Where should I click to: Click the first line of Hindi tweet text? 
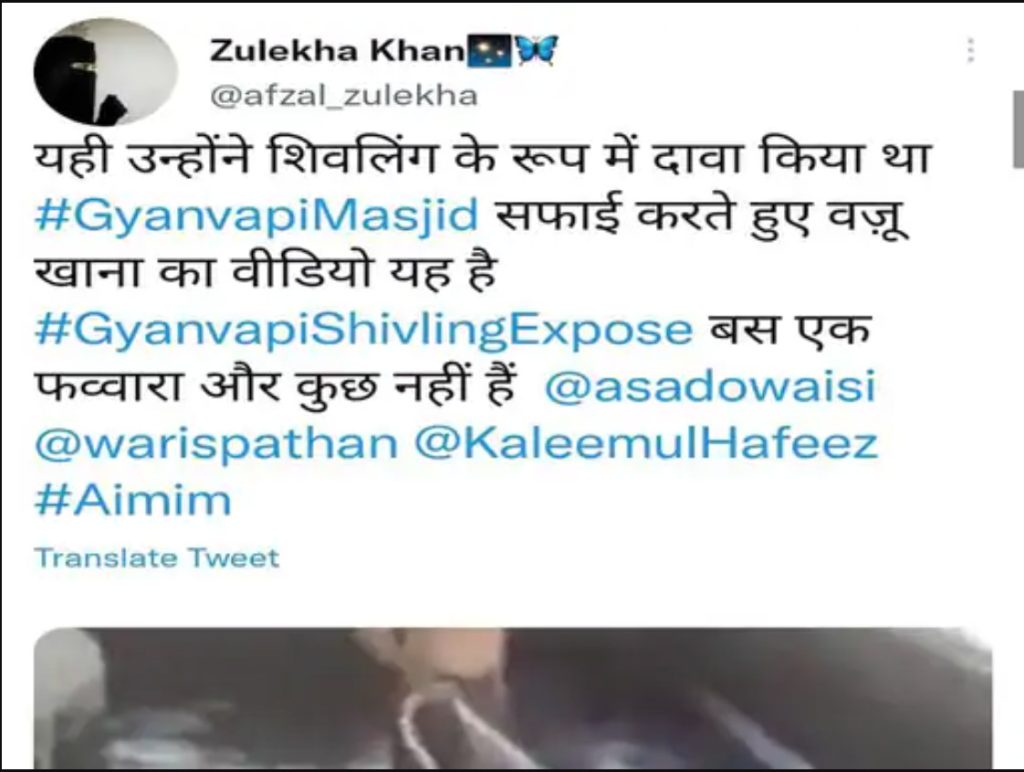pos(482,159)
